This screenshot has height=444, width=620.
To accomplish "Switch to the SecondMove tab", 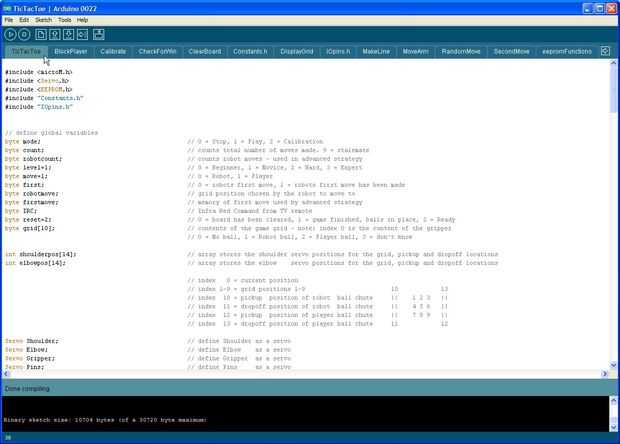I will pyautogui.click(x=511, y=51).
